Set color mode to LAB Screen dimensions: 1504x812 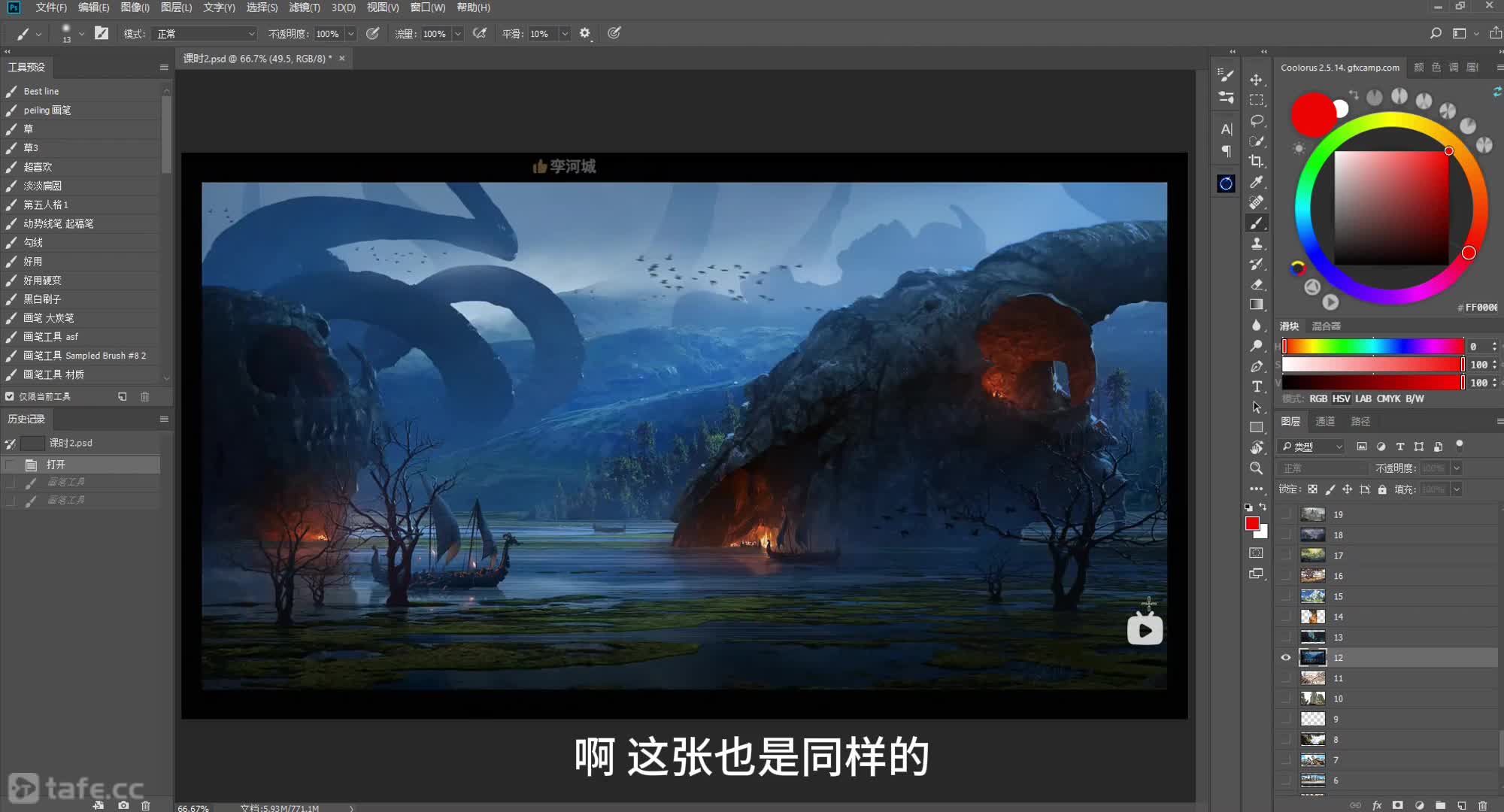point(1363,398)
